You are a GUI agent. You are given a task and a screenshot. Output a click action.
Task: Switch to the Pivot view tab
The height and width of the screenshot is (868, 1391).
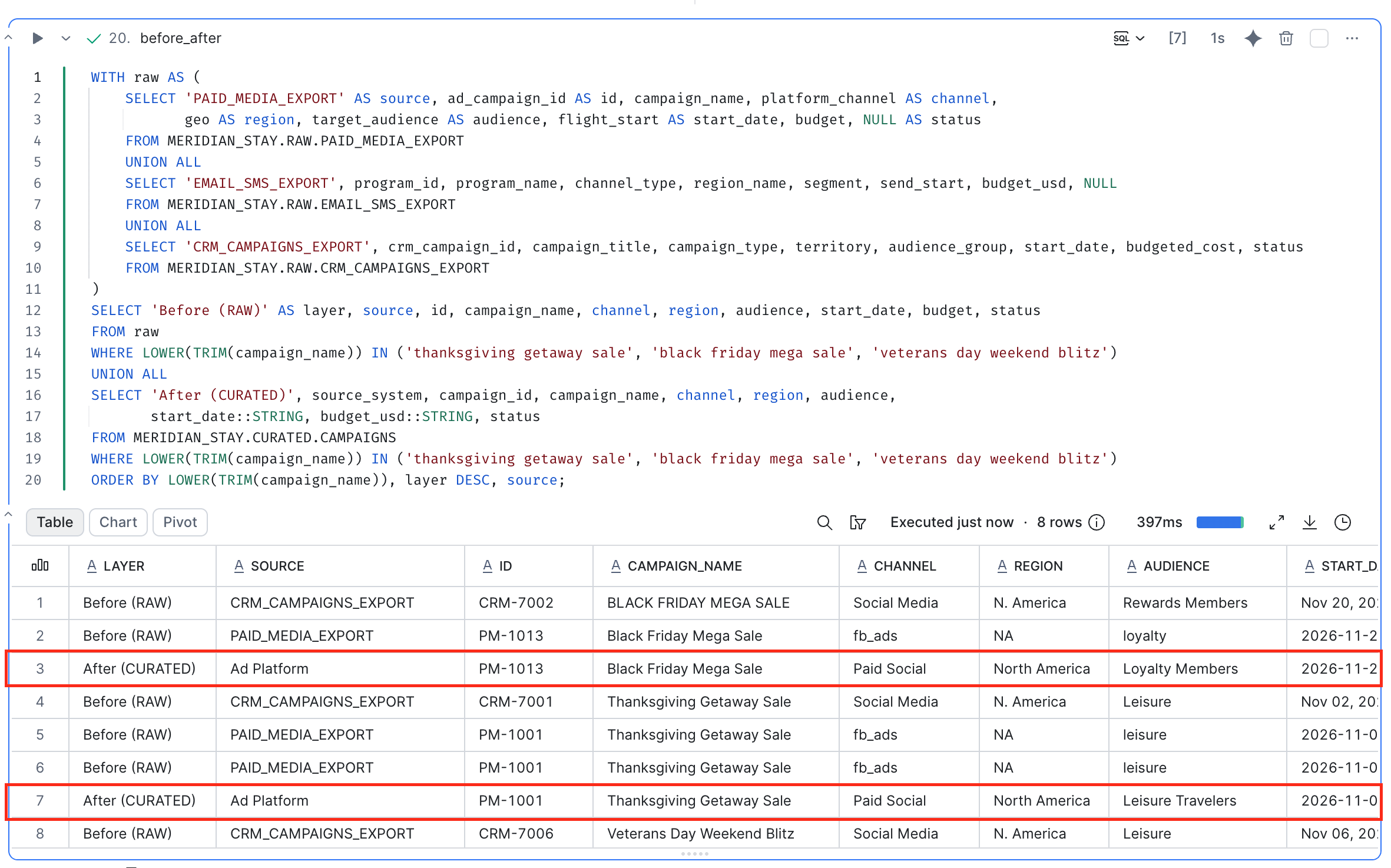coord(180,522)
